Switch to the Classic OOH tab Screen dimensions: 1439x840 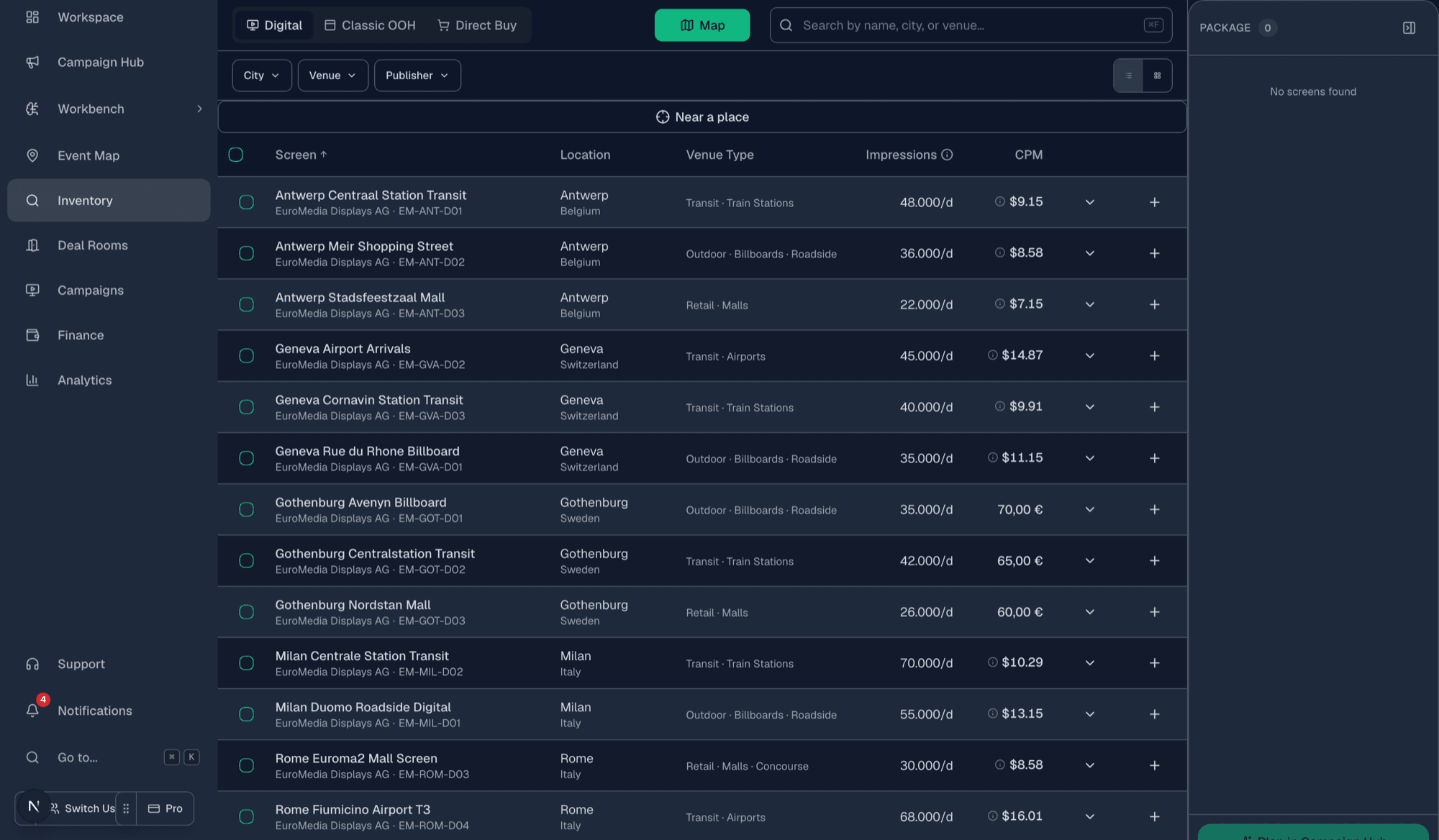click(x=370, y=25)
